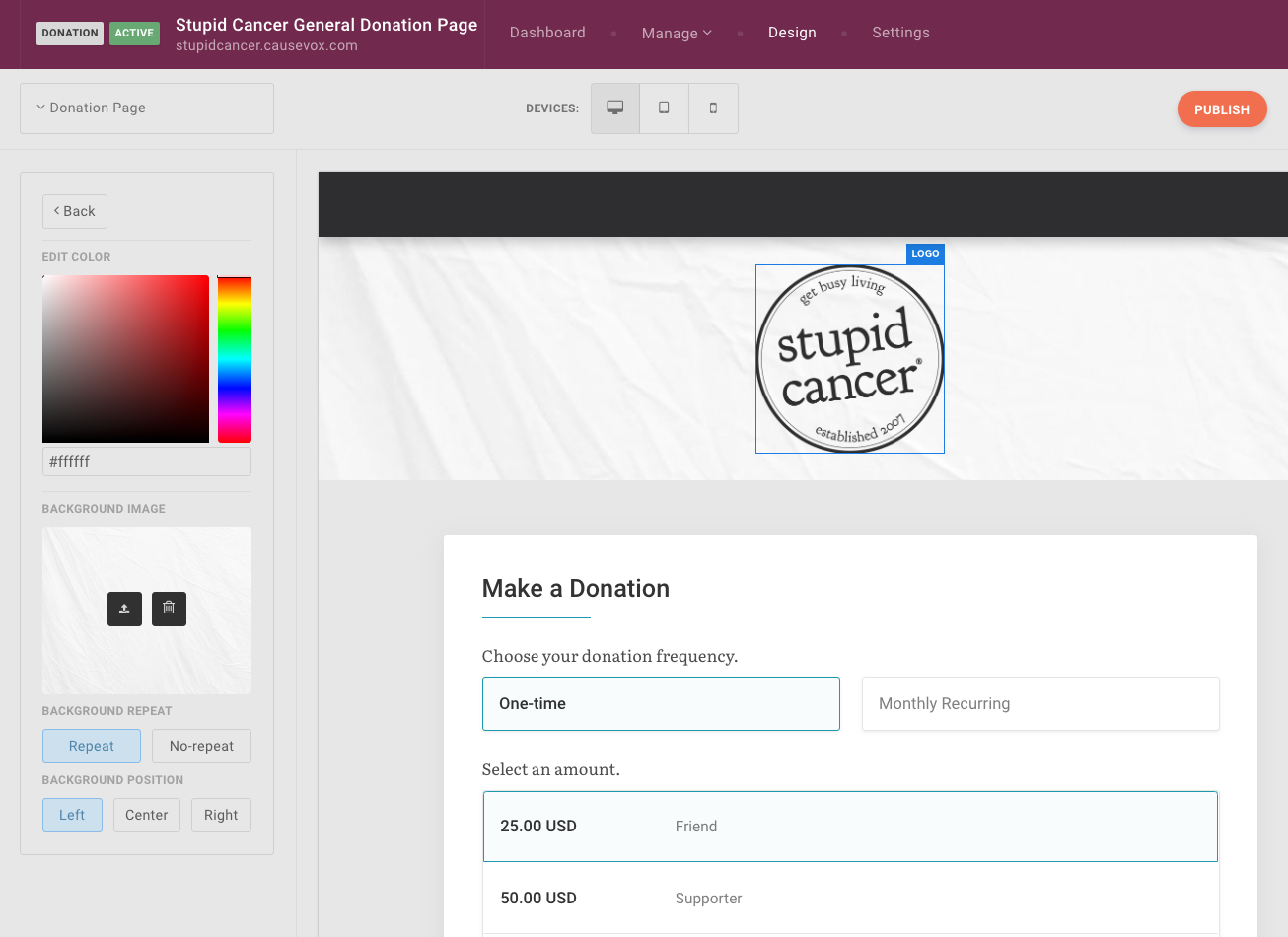Open the Design tab

pyautogui.click(x=792, y=33)
